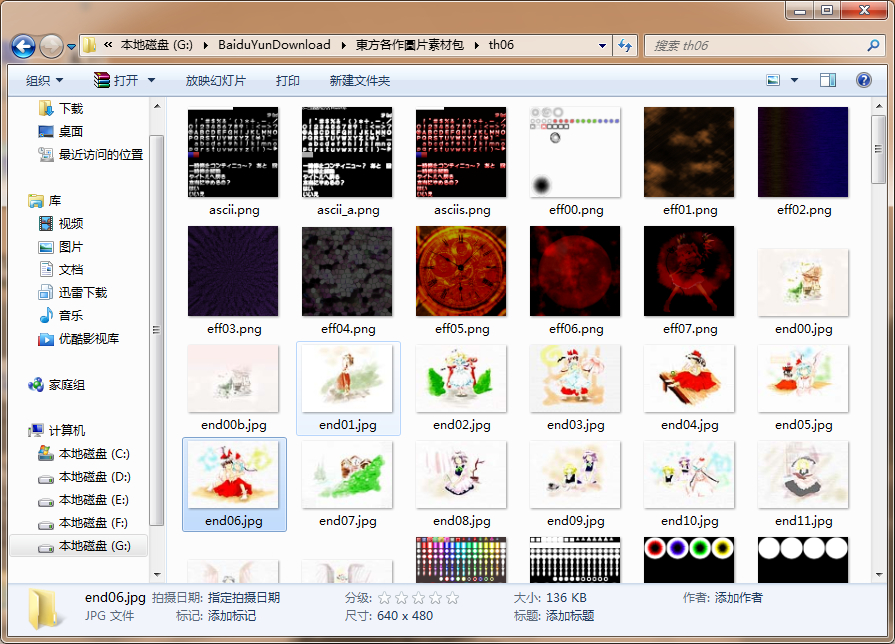The width and height of the screenshot is (895, 644).
Task: Expand the address bar history dropdown arrow
Action: 602,45
